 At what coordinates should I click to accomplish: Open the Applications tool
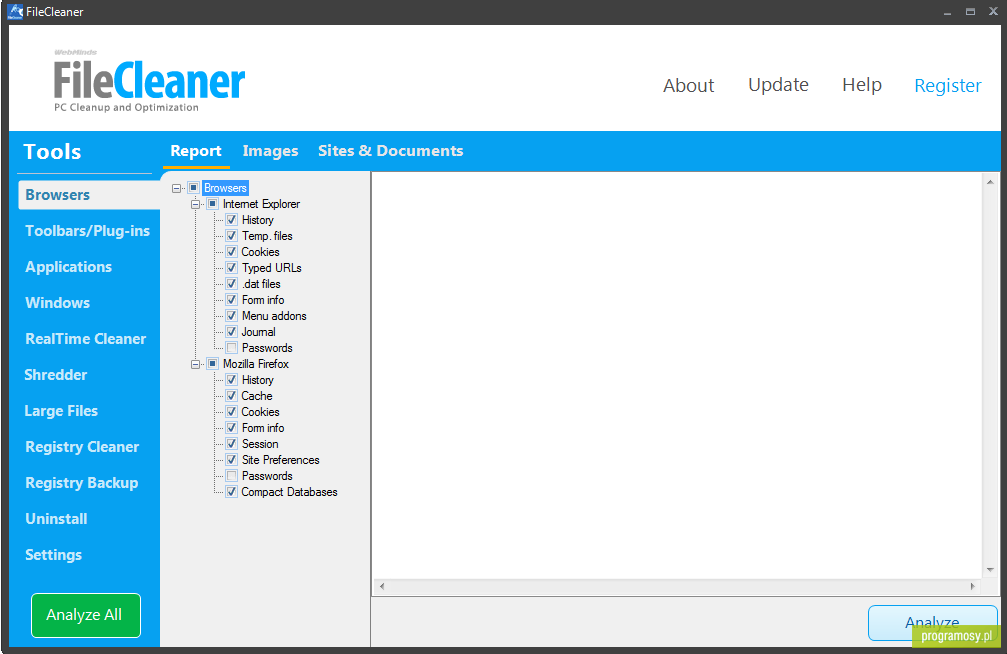(x=68, y=267)
